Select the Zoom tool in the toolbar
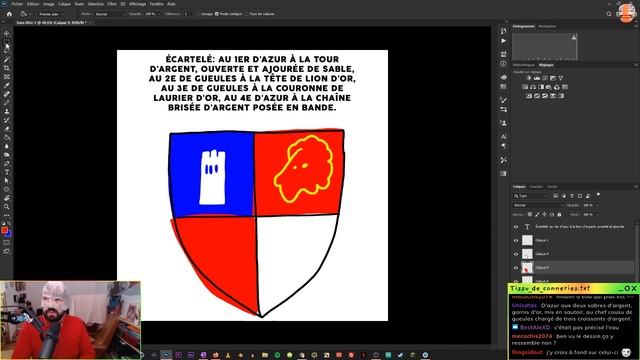640x360 pixels. pos(7,207)
